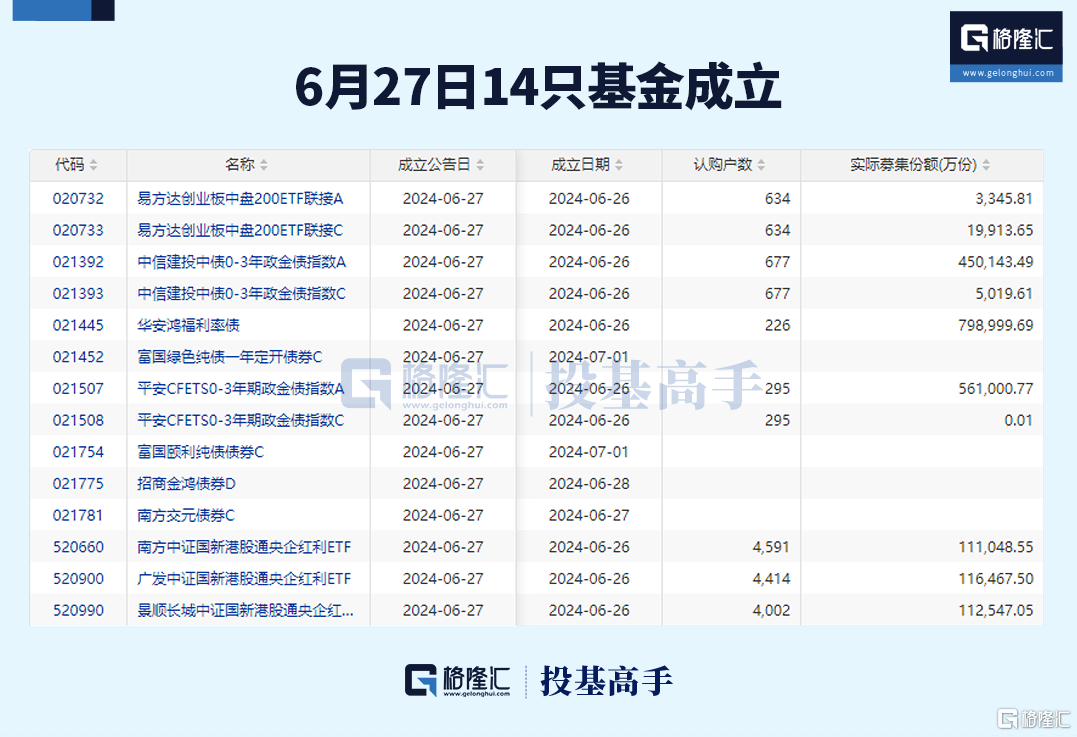
Task: Select 华安鸿福利率债 fund entry
Action: pos(189,325)
